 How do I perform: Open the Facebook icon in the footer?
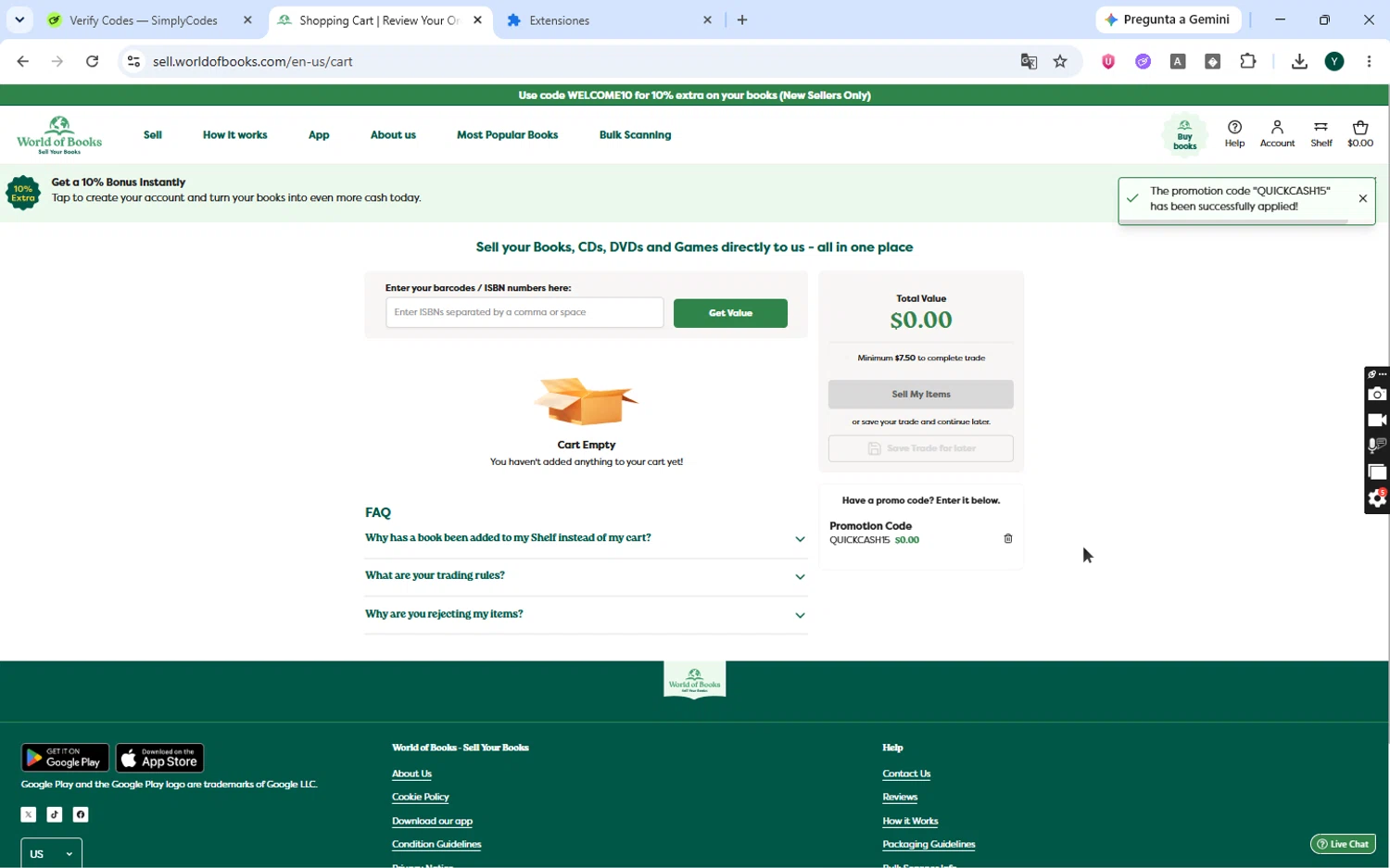[81, 814]
